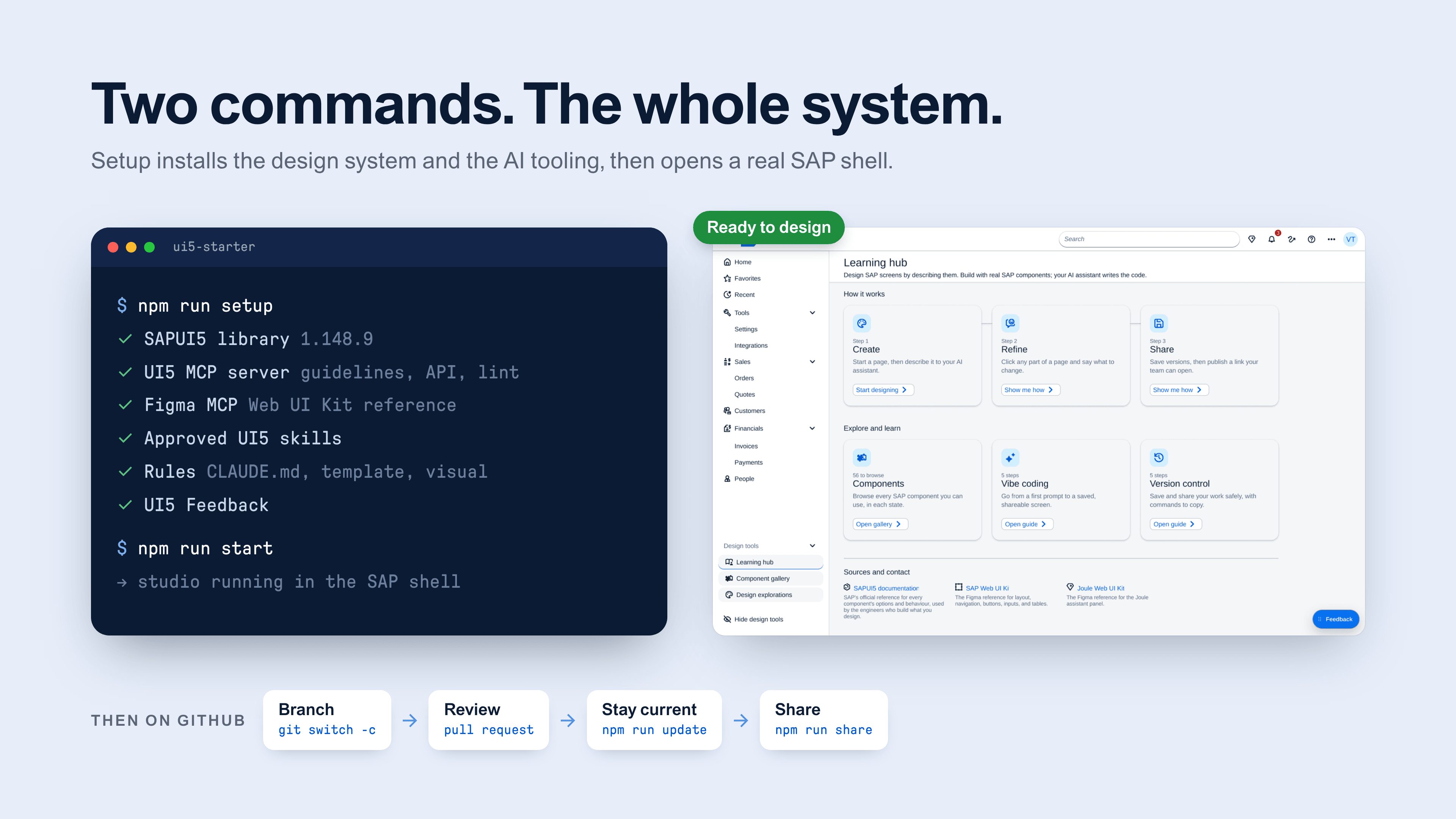Open the three-dot overflow menu in header
The width and height of the screenshot is (1456, 819).
tap(1331, 239)
